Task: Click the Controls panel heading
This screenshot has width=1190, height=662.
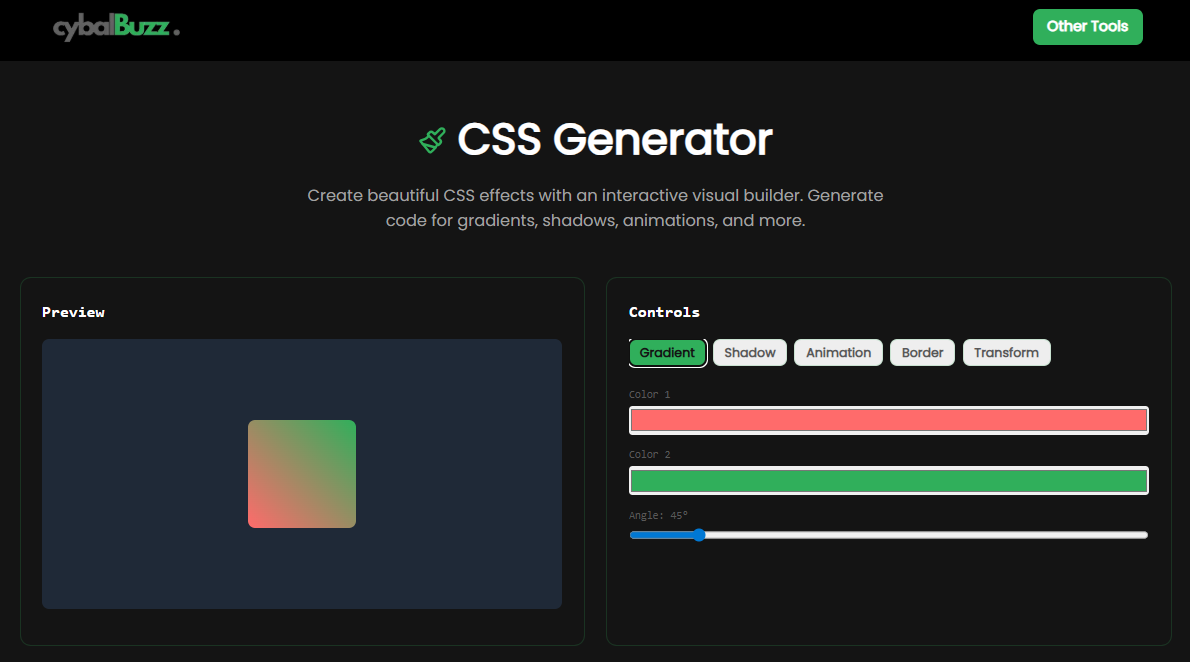Action: 664,311
